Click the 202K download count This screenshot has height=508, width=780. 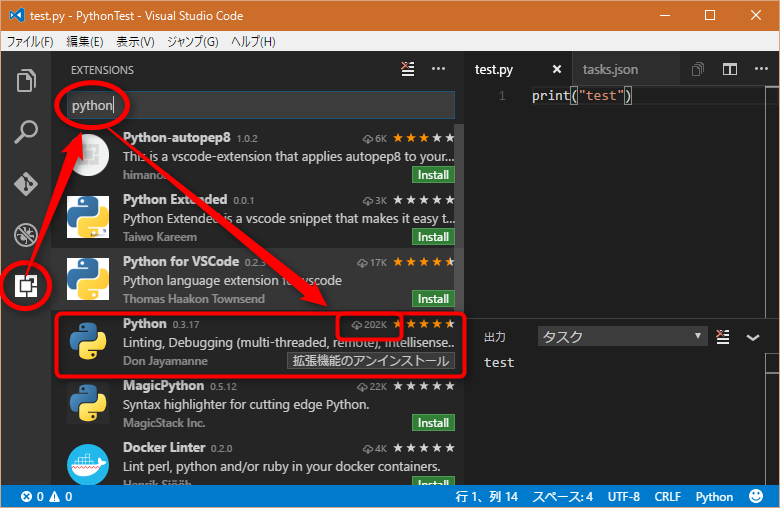coord(369,325)
